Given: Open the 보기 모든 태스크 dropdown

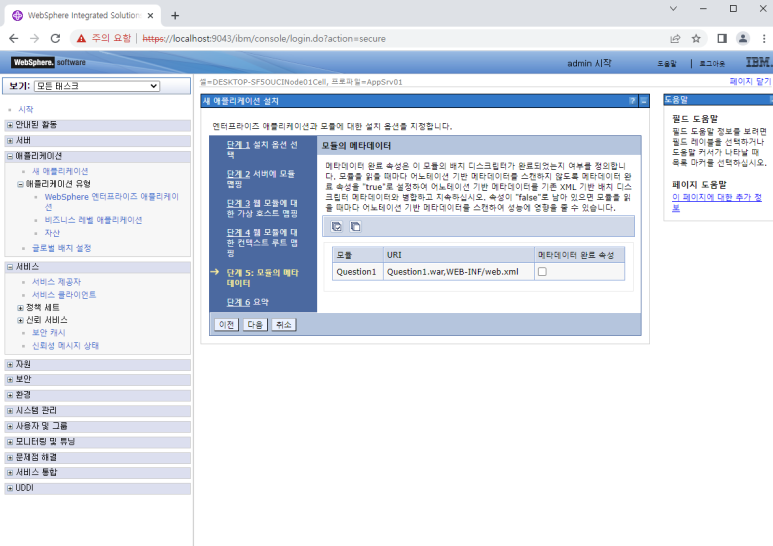Looking at the screenshot, I should [97, 86].
